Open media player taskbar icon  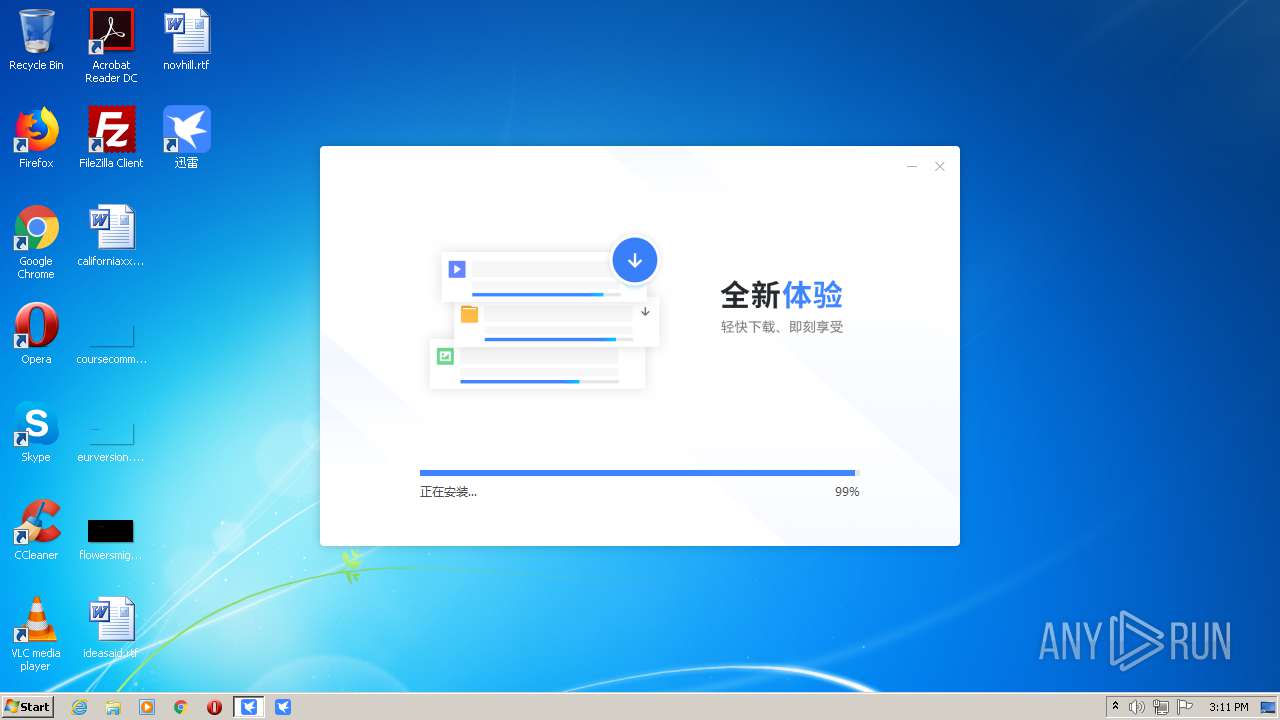tap(147, 707)
